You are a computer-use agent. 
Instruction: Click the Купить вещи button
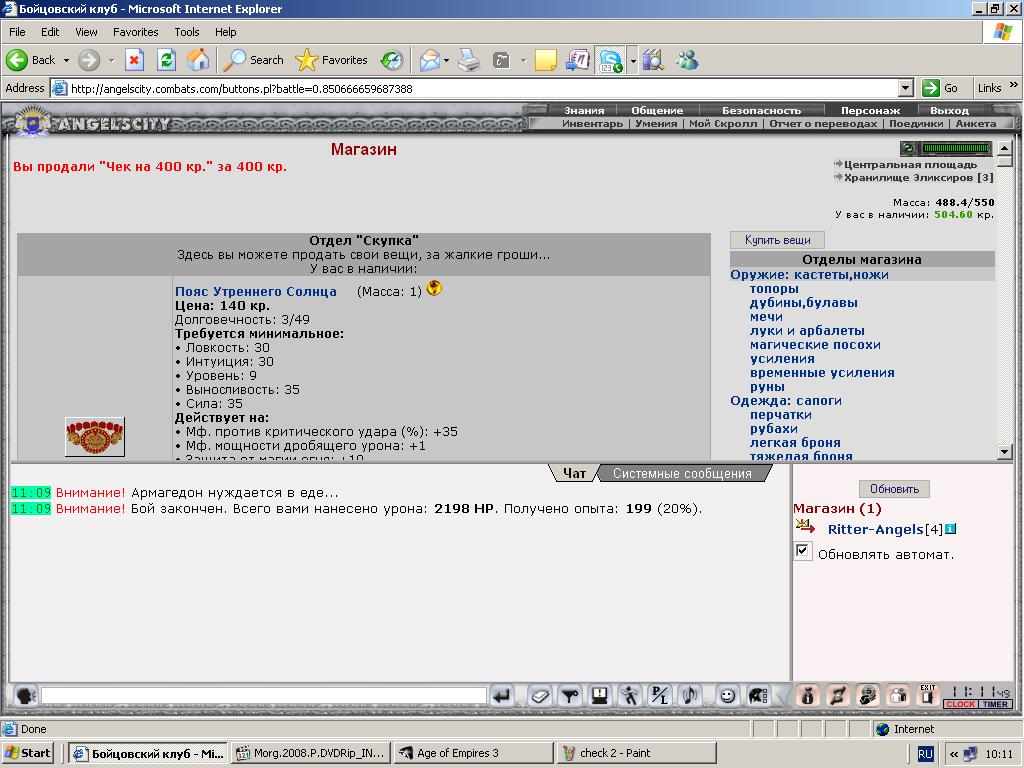click(x=777, y=240)
